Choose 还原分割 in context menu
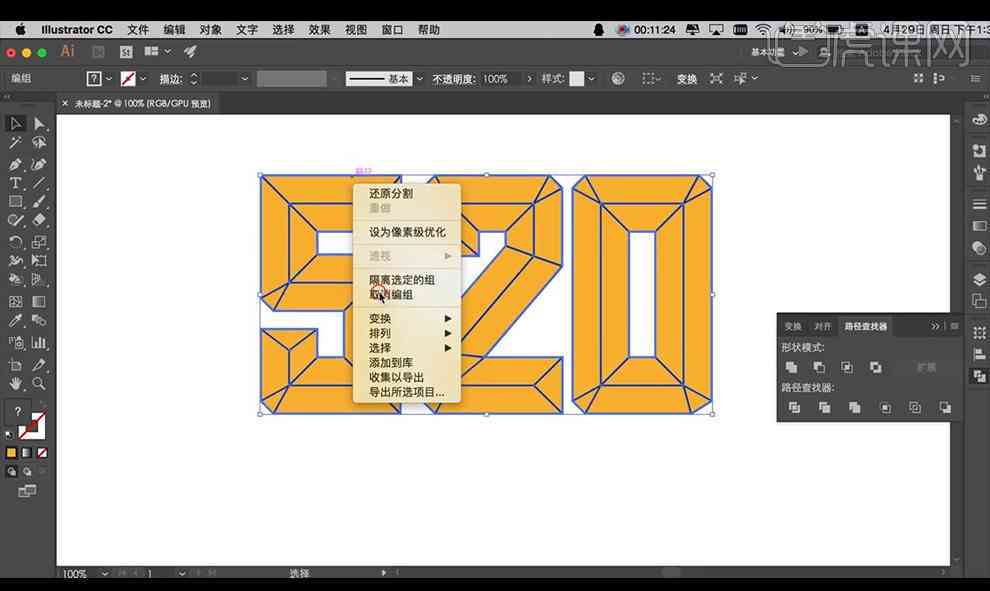The width and height of the screenshot is (990, 591). [391, 194]
